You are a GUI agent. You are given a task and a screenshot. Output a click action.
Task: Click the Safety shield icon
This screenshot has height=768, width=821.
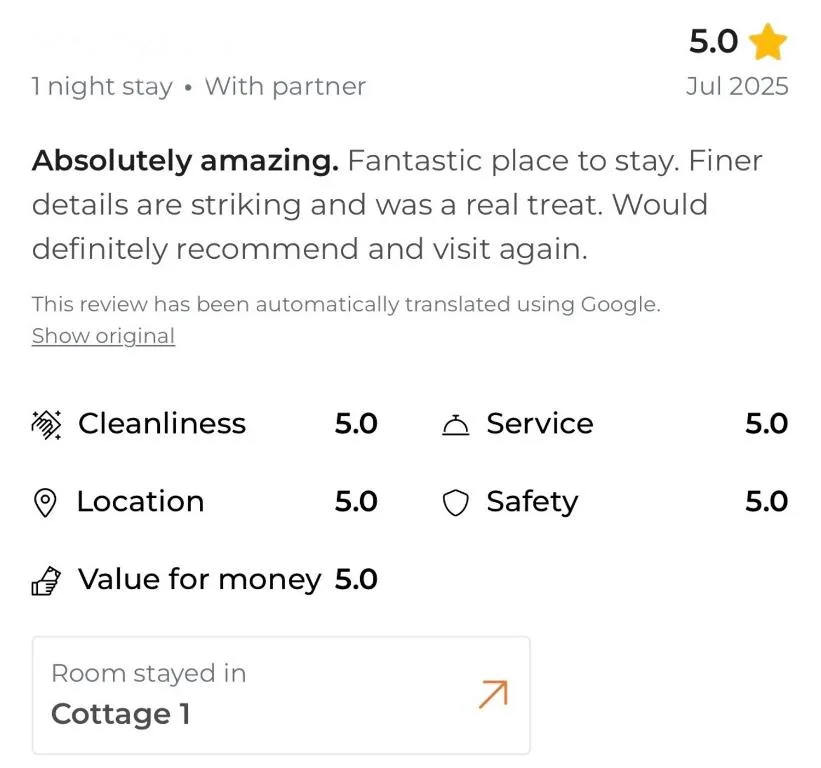(x=455, y=503)
